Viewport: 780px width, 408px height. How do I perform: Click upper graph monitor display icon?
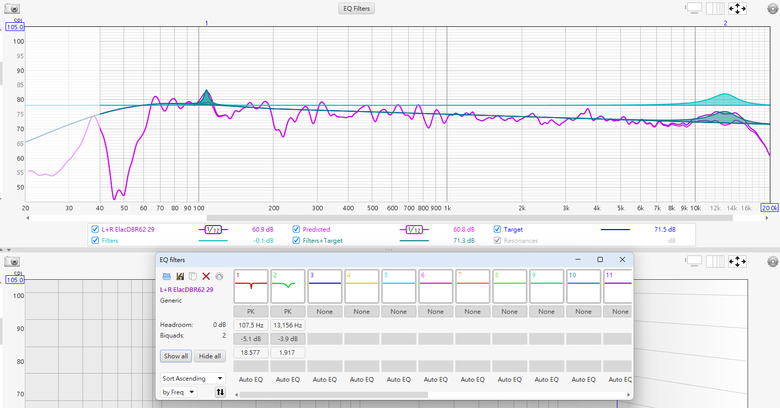[693, 8]
